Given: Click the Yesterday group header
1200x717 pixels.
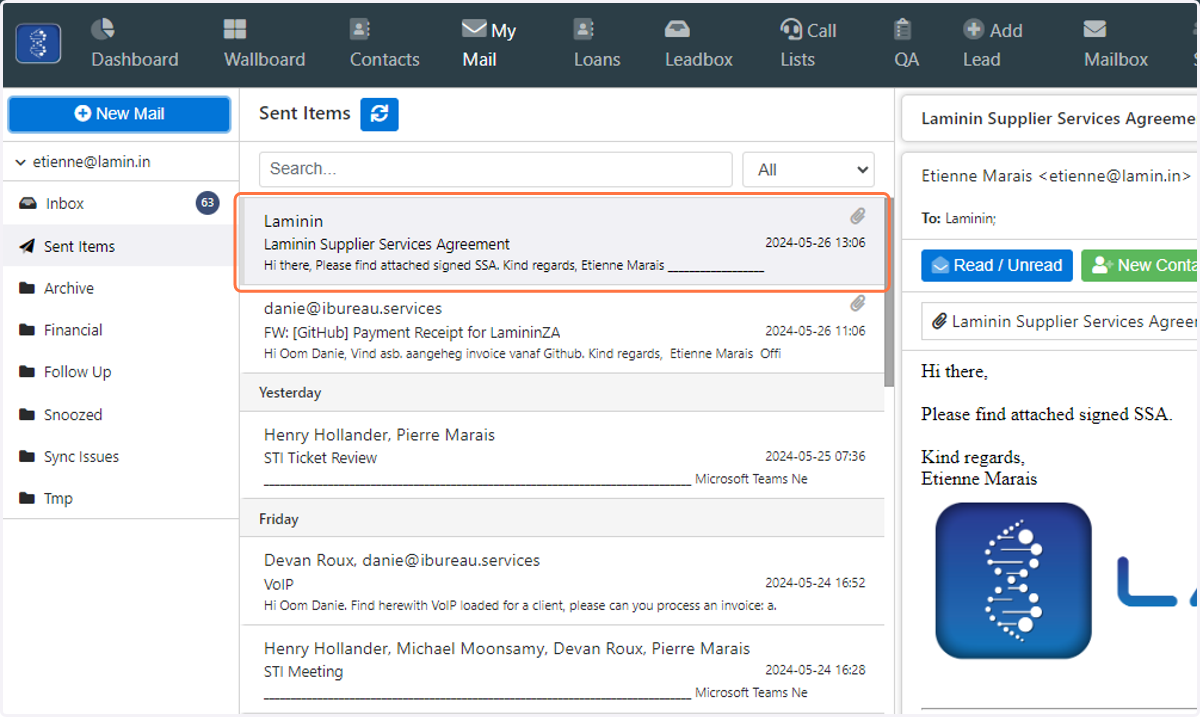Looking at the screenshot, I should [562, 393].
